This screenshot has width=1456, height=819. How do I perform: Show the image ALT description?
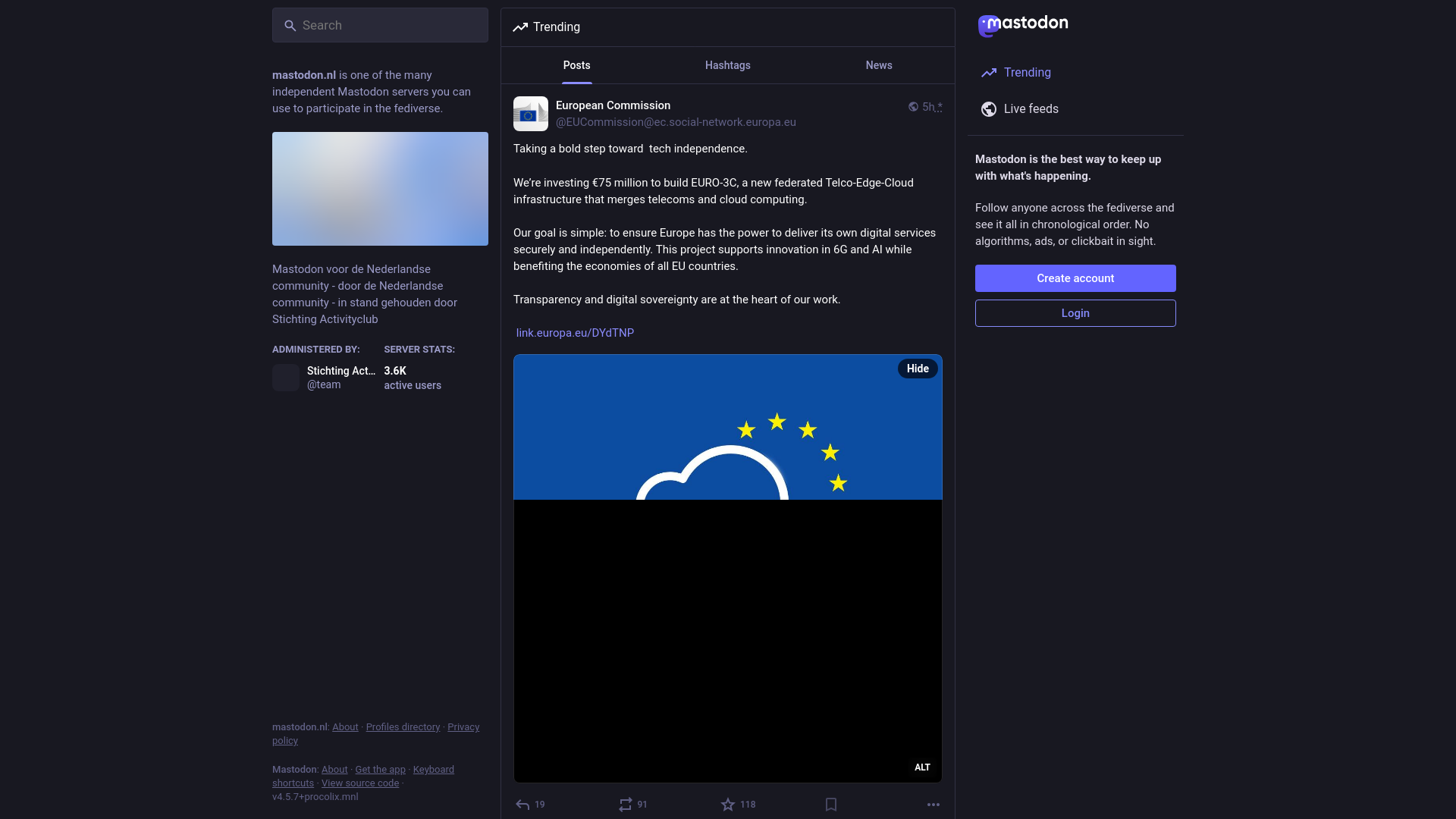click(922, 767)
